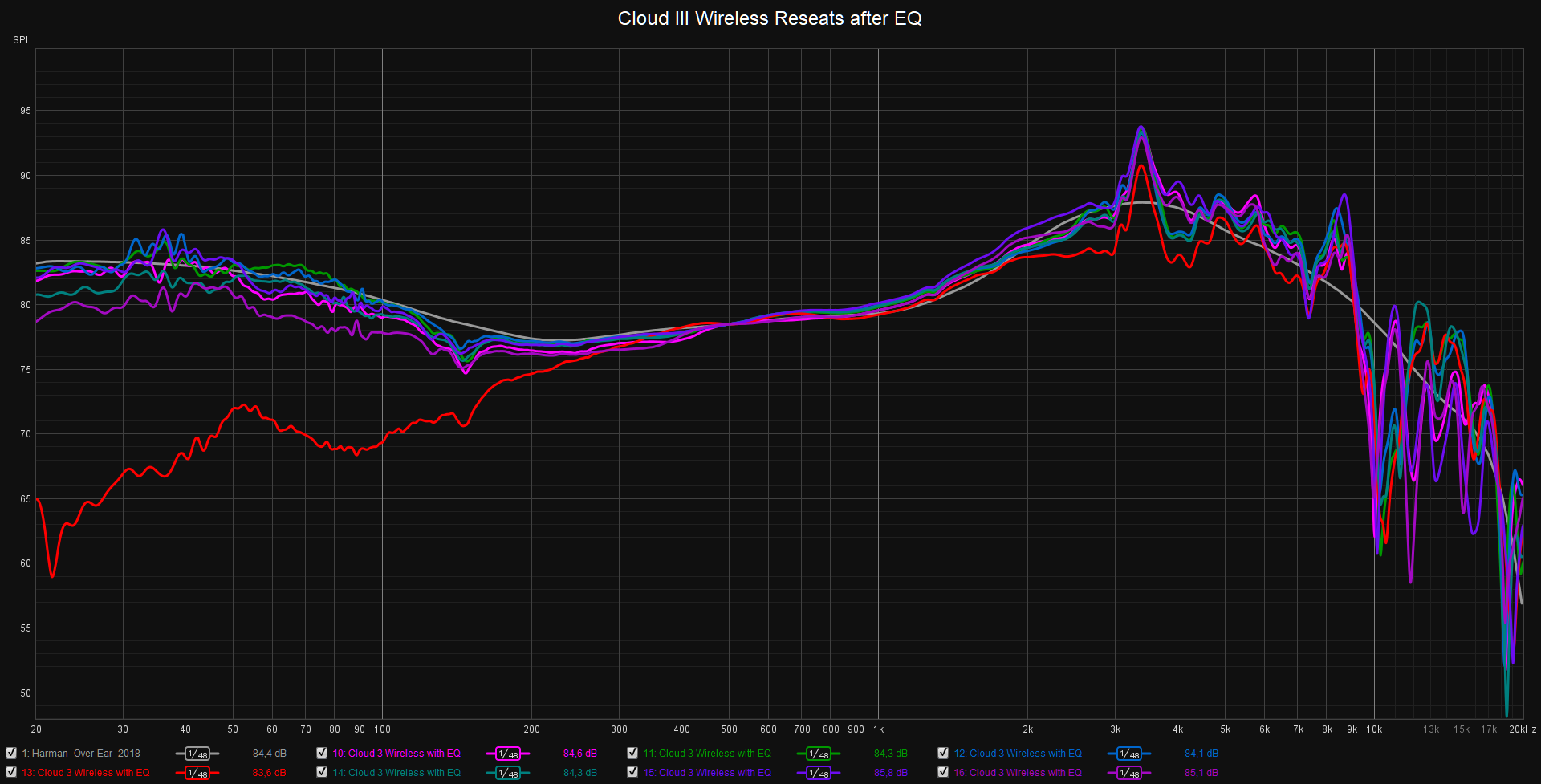Click the 84,3 dB readout of trace 11

[891, 754]
